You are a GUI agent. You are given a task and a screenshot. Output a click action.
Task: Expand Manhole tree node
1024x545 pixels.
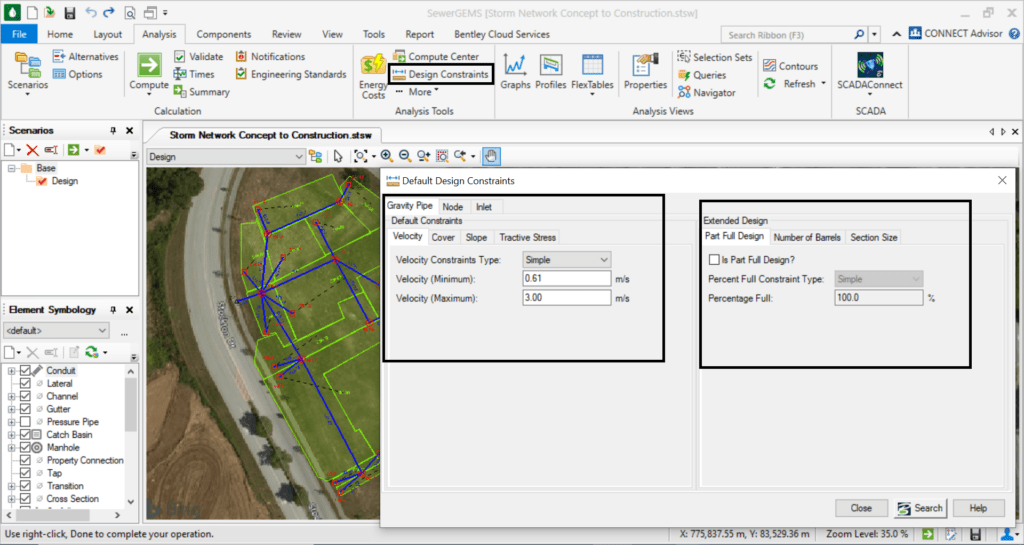(12, 448)
